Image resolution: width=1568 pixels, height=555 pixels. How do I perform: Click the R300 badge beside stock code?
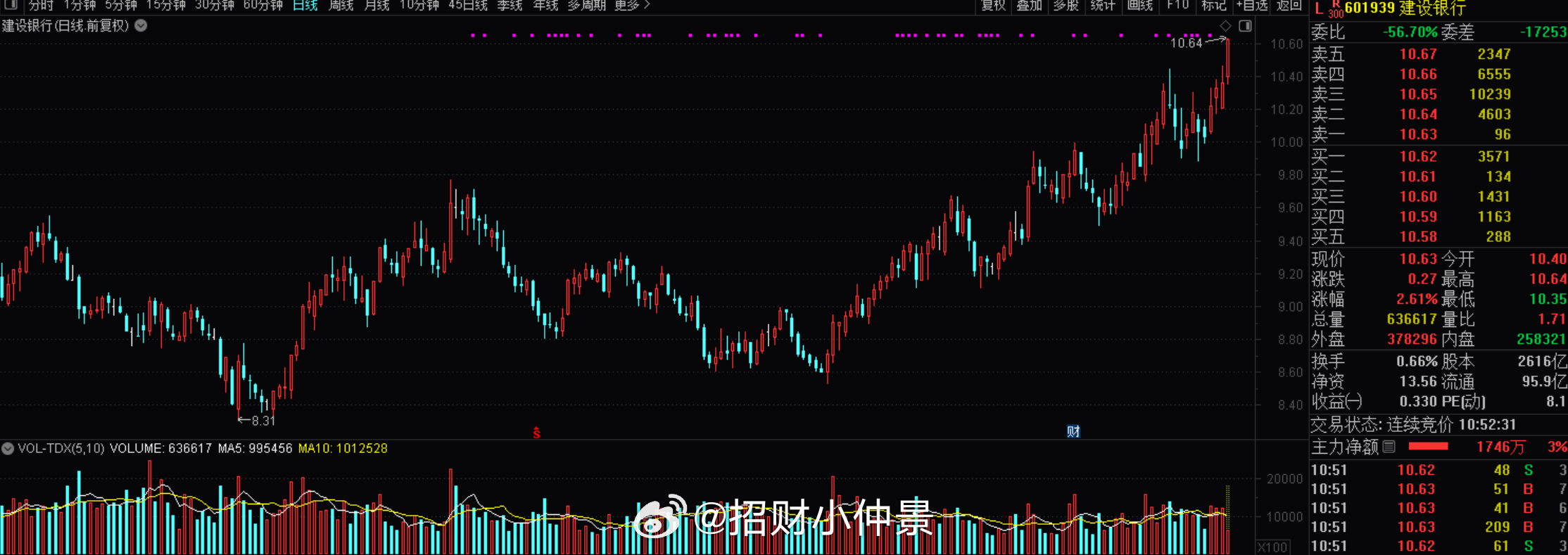pos(1335,8)
